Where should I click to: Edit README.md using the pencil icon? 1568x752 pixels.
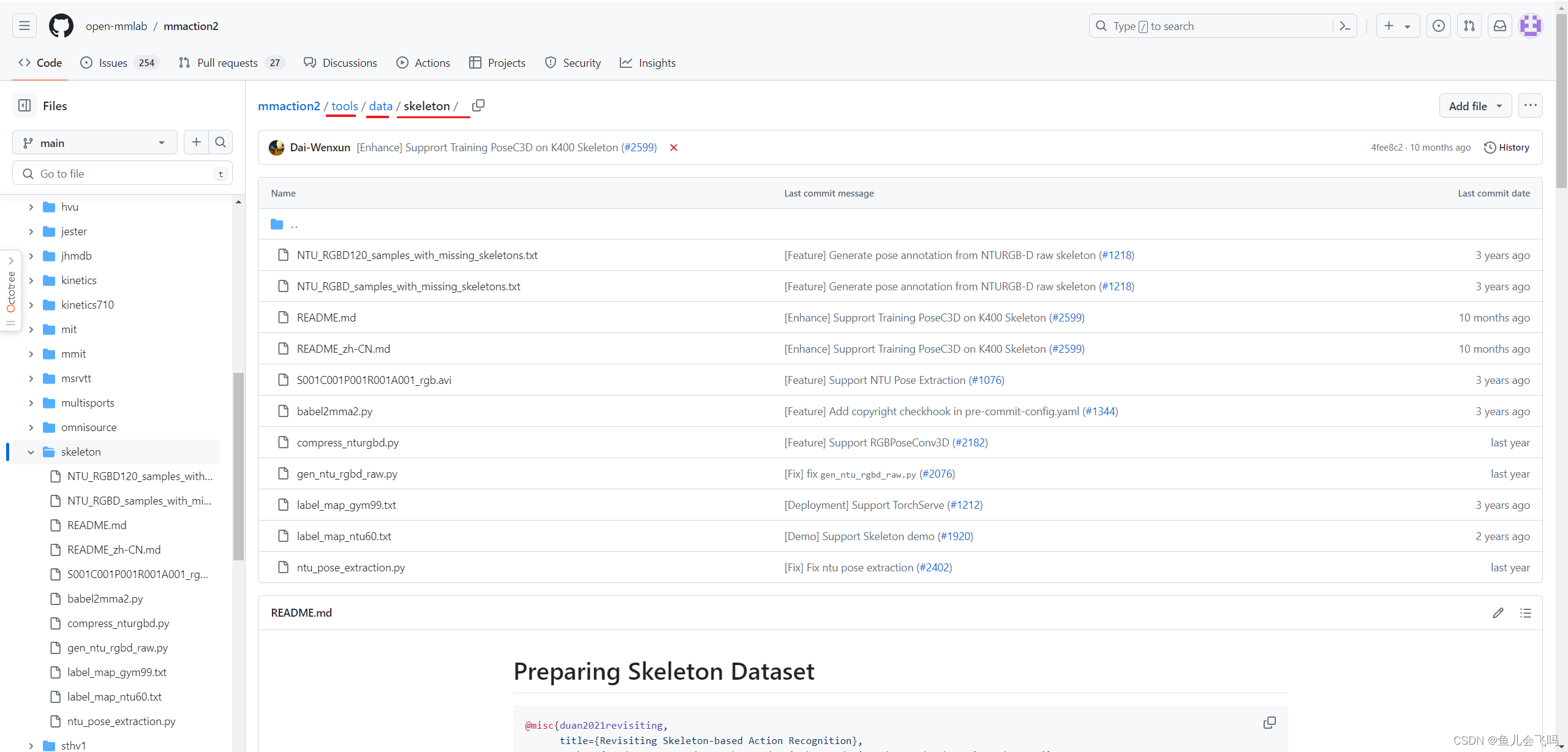1499,612
